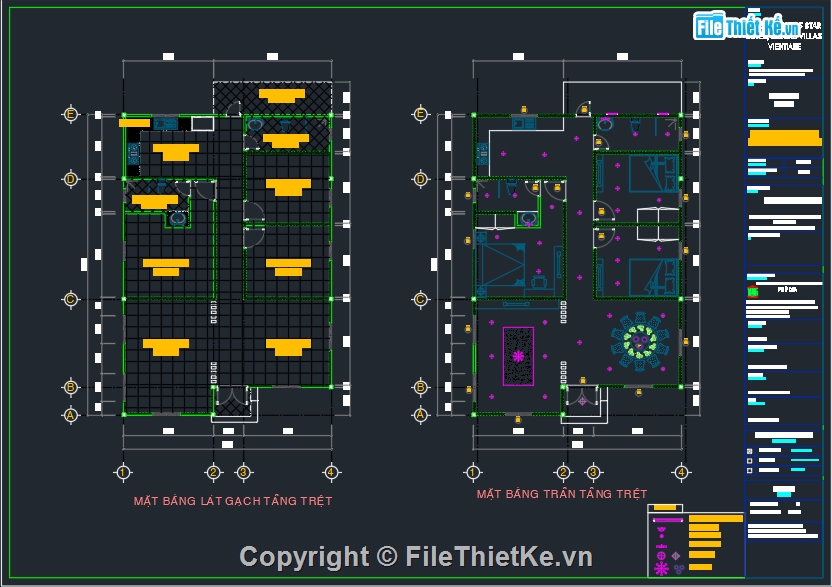The image size is (832, 587).
Task: Select grid bubble C on the ceiling plan
Action: point(420,299)
